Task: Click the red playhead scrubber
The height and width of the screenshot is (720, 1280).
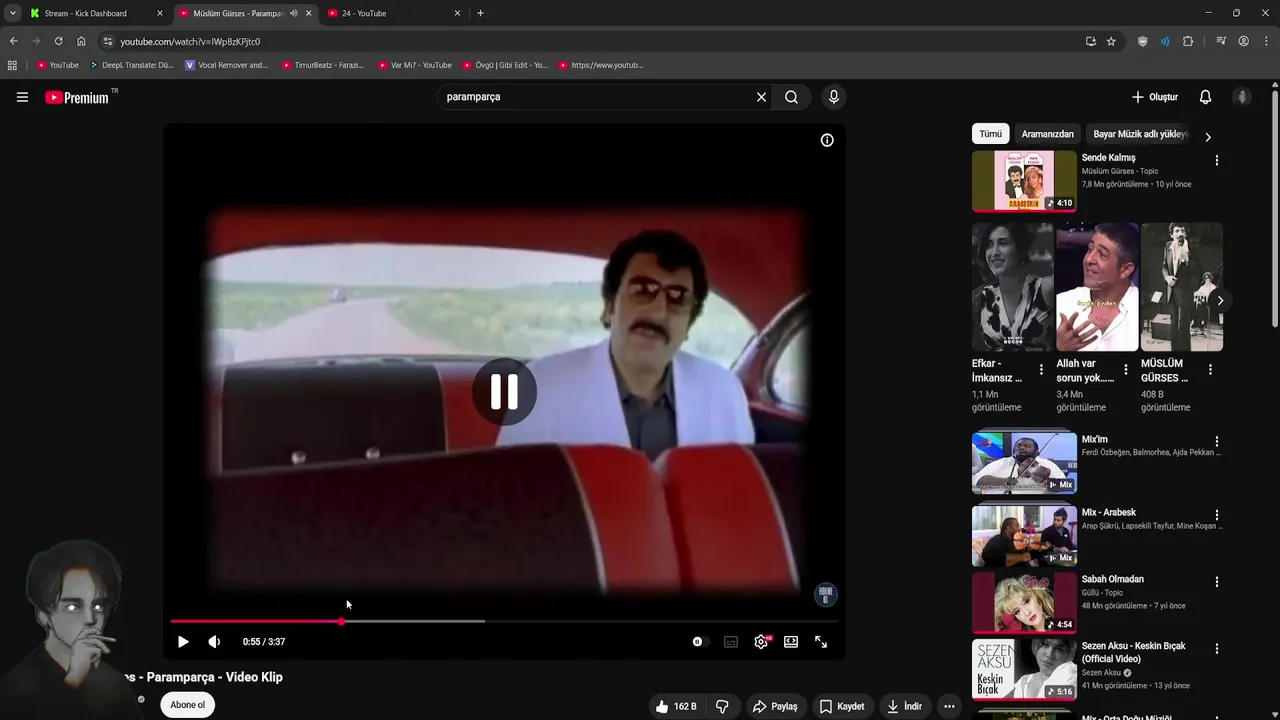Action: [x=341, y=621]
